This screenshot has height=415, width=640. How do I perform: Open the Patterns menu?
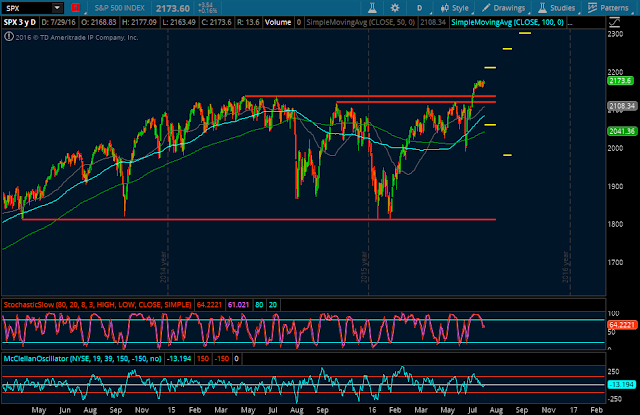point(608,8)
